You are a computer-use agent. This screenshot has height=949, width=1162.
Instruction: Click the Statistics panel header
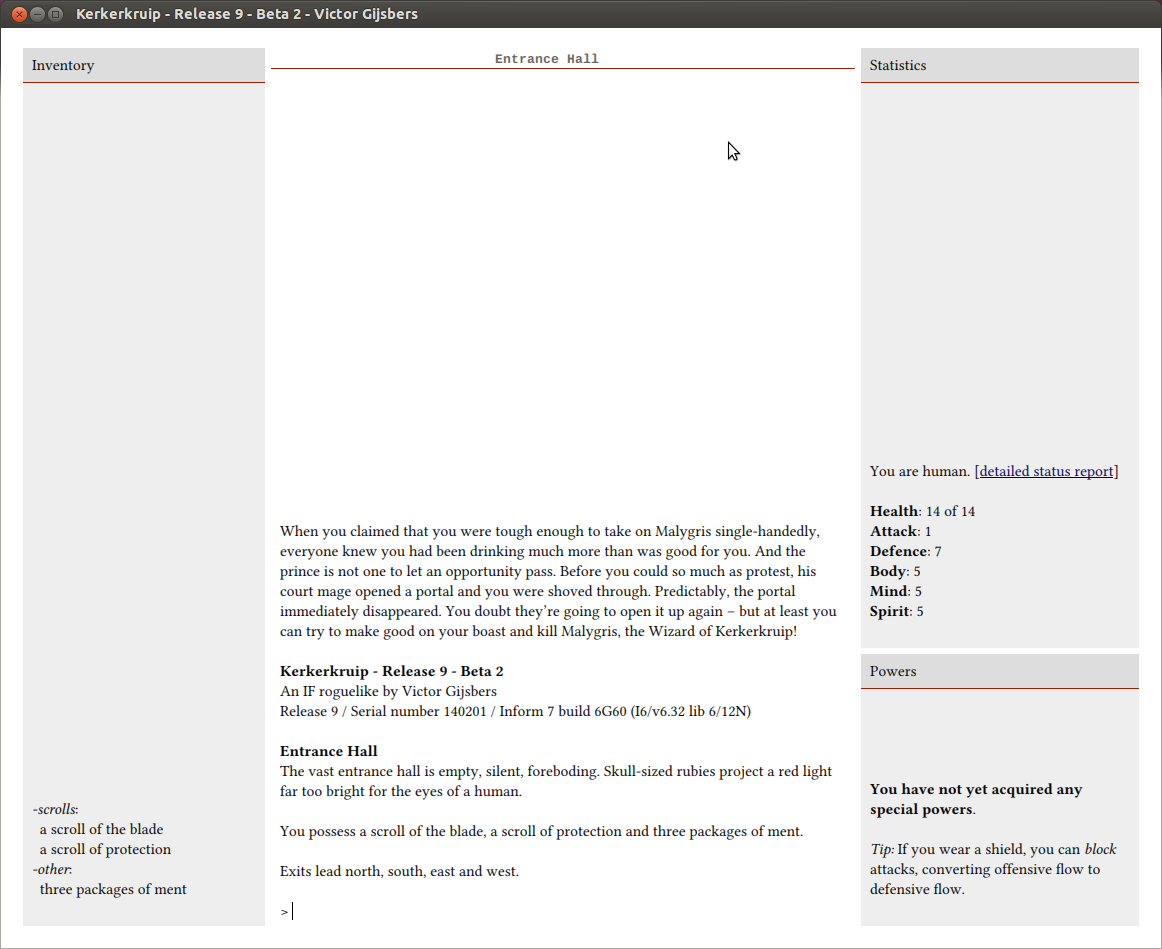1000,65
